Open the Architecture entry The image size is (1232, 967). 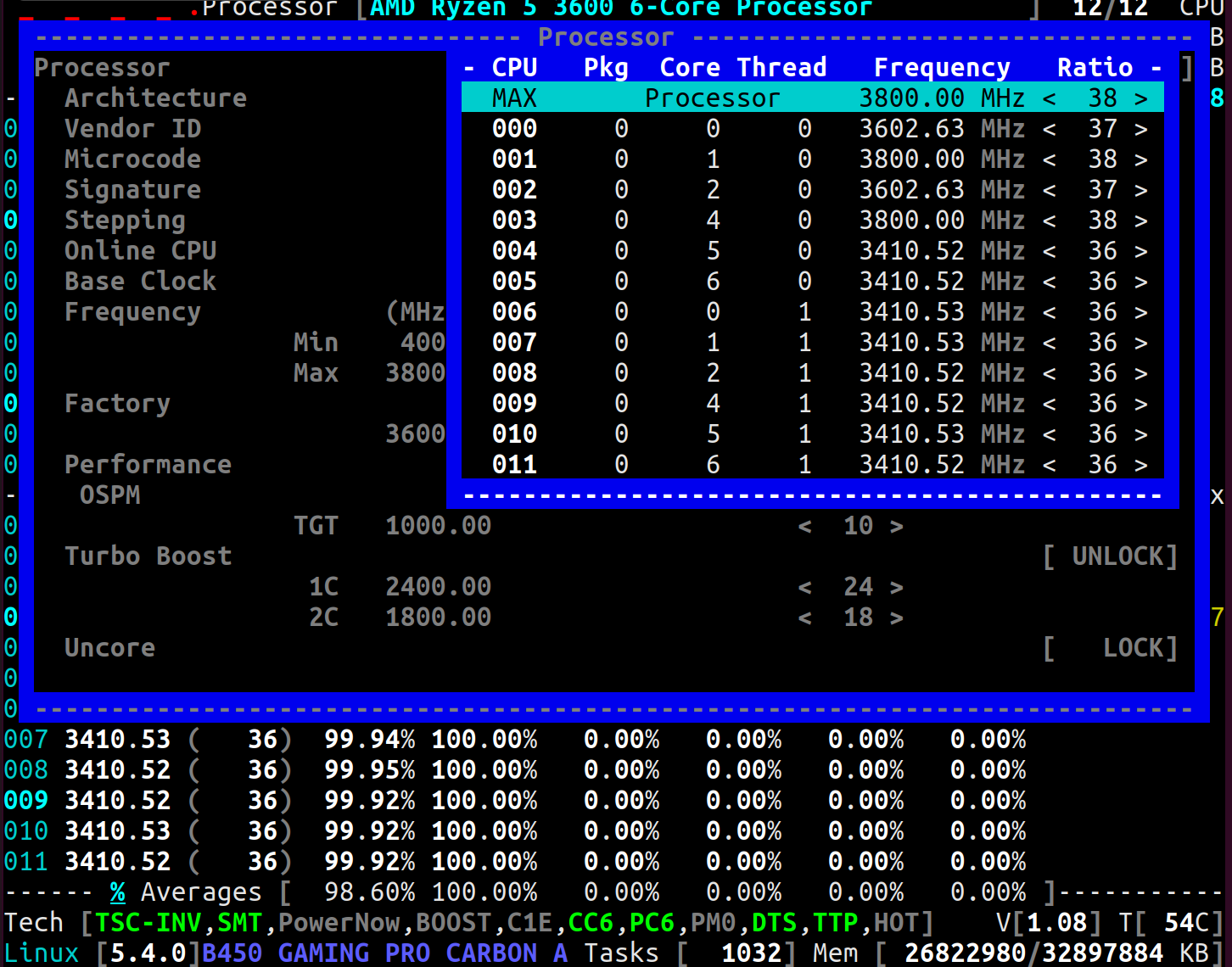click(155, 98)
